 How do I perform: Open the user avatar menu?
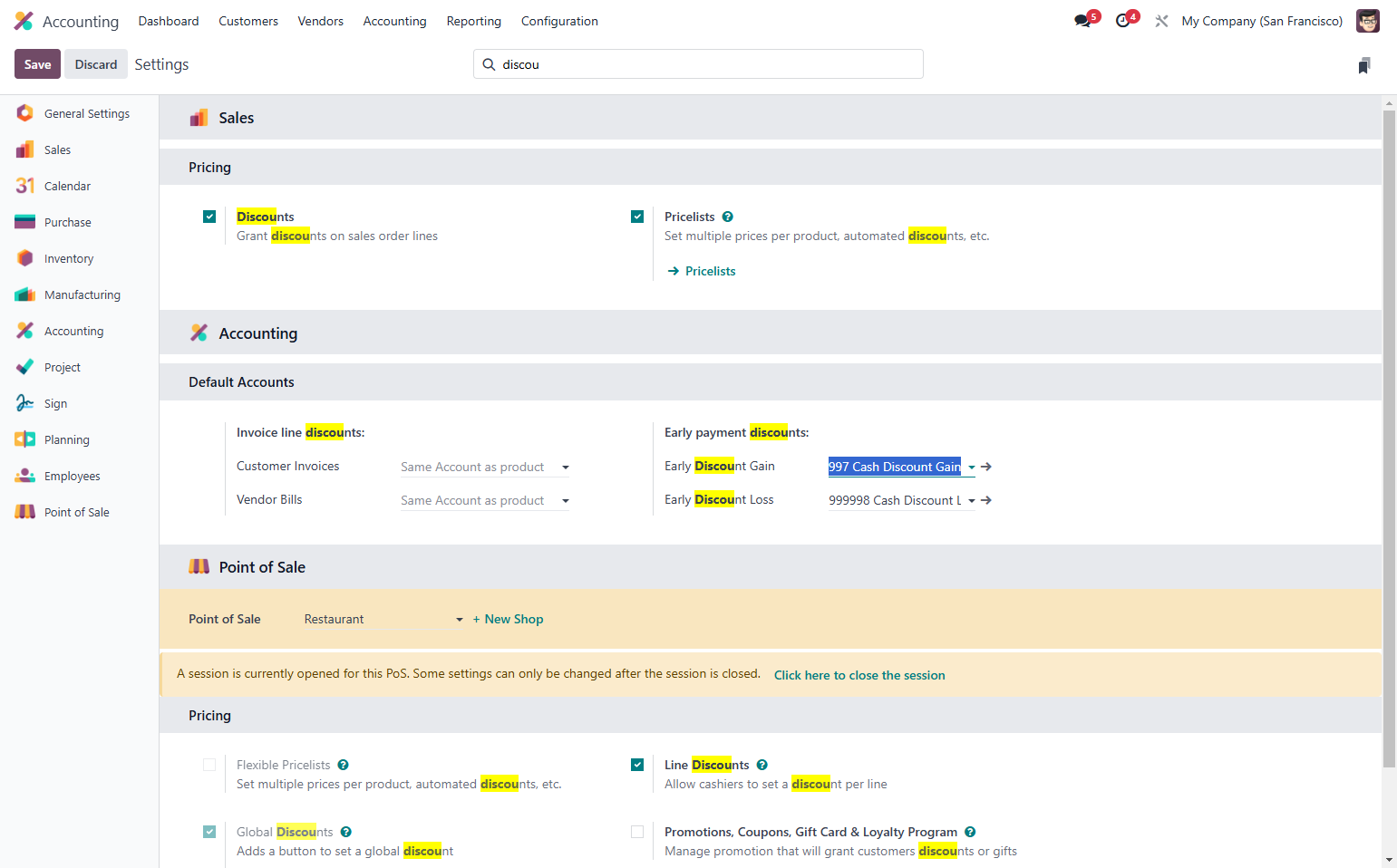(x=1367, y=21)
